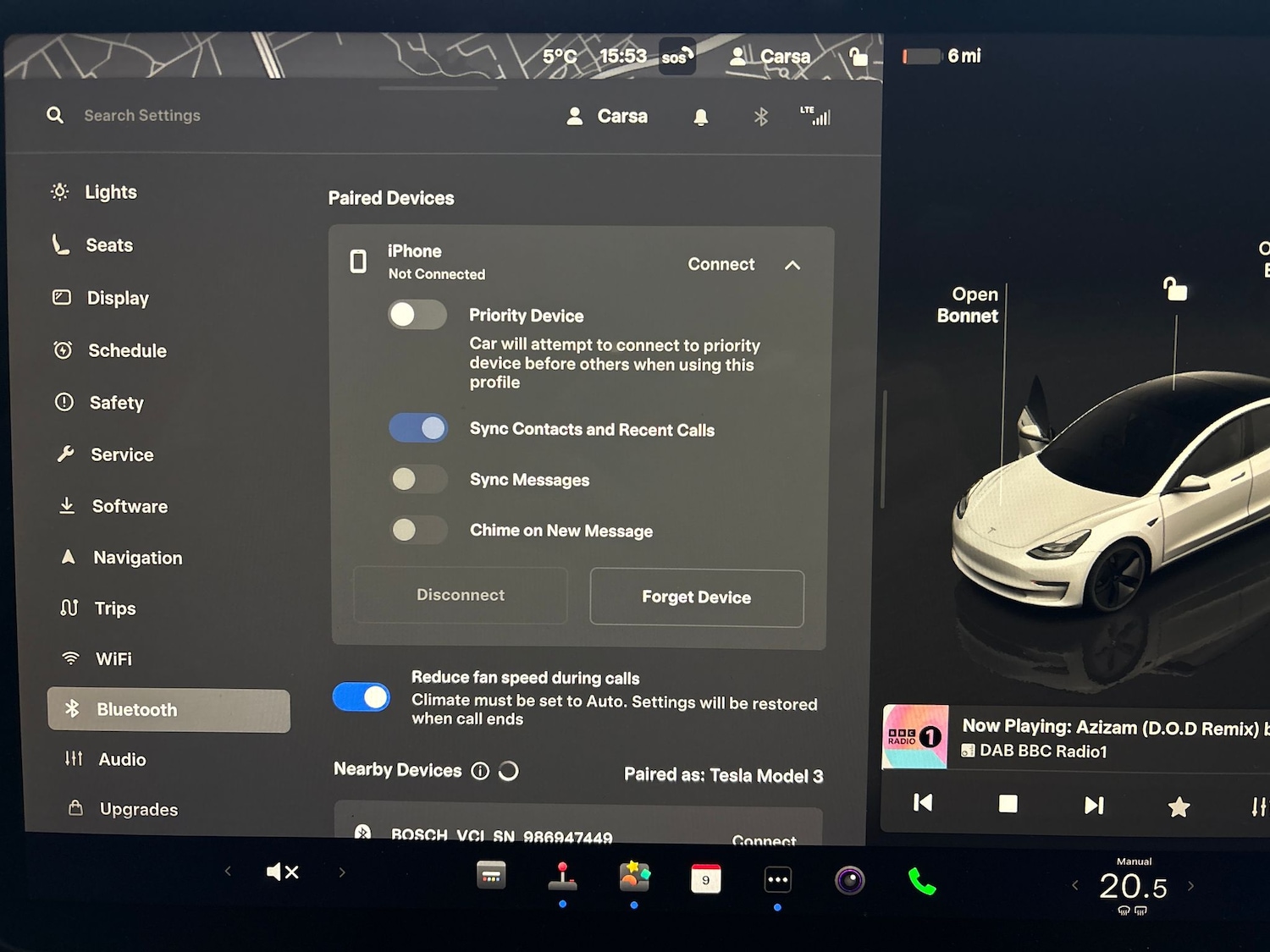Select the Seats settings icon
The height and width of the screenshot is (952, 1270).
pos(63,245)
